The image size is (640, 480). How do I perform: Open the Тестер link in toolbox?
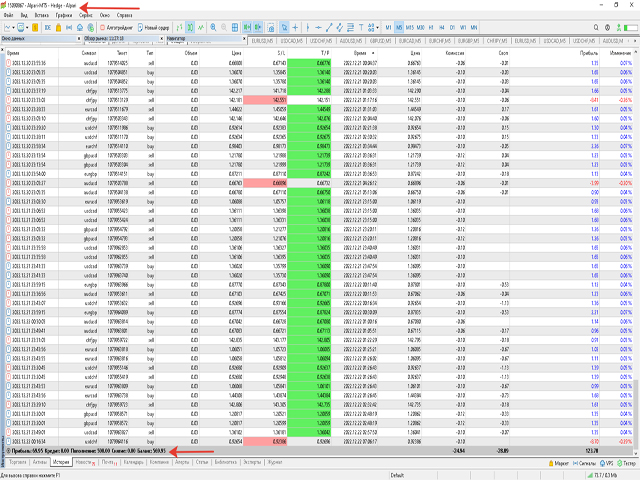tap(626, 463)
